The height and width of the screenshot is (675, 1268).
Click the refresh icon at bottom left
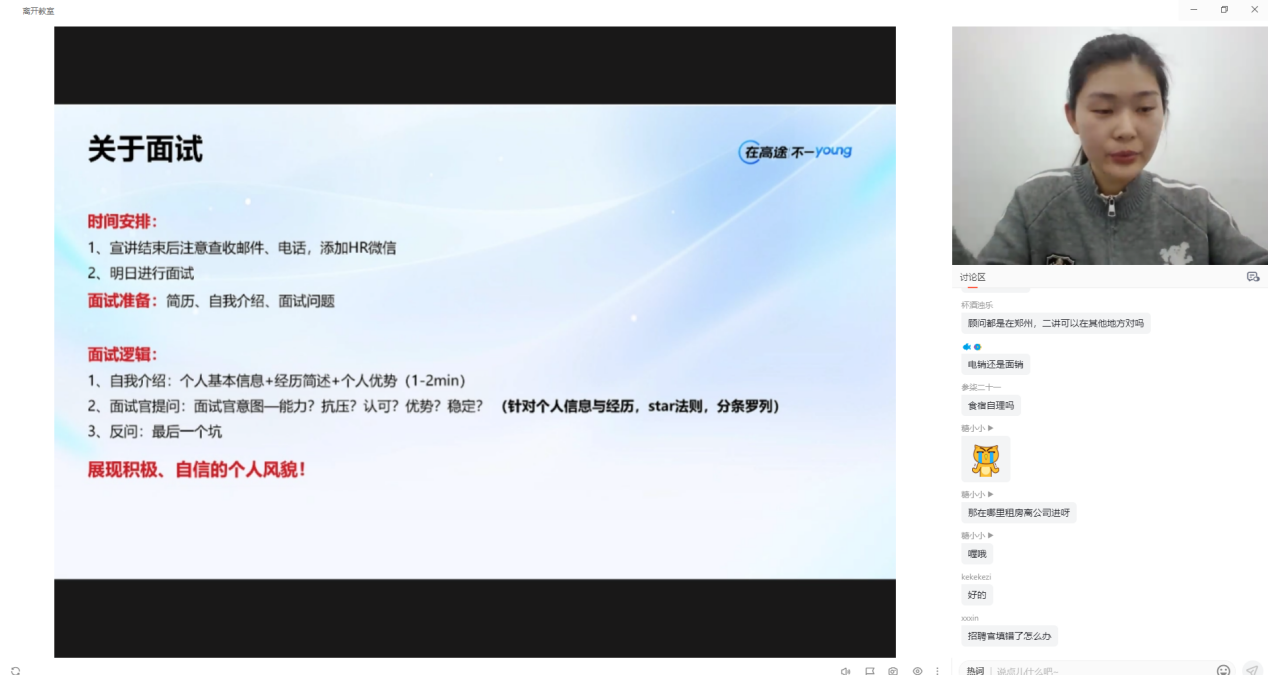[15, 671]
